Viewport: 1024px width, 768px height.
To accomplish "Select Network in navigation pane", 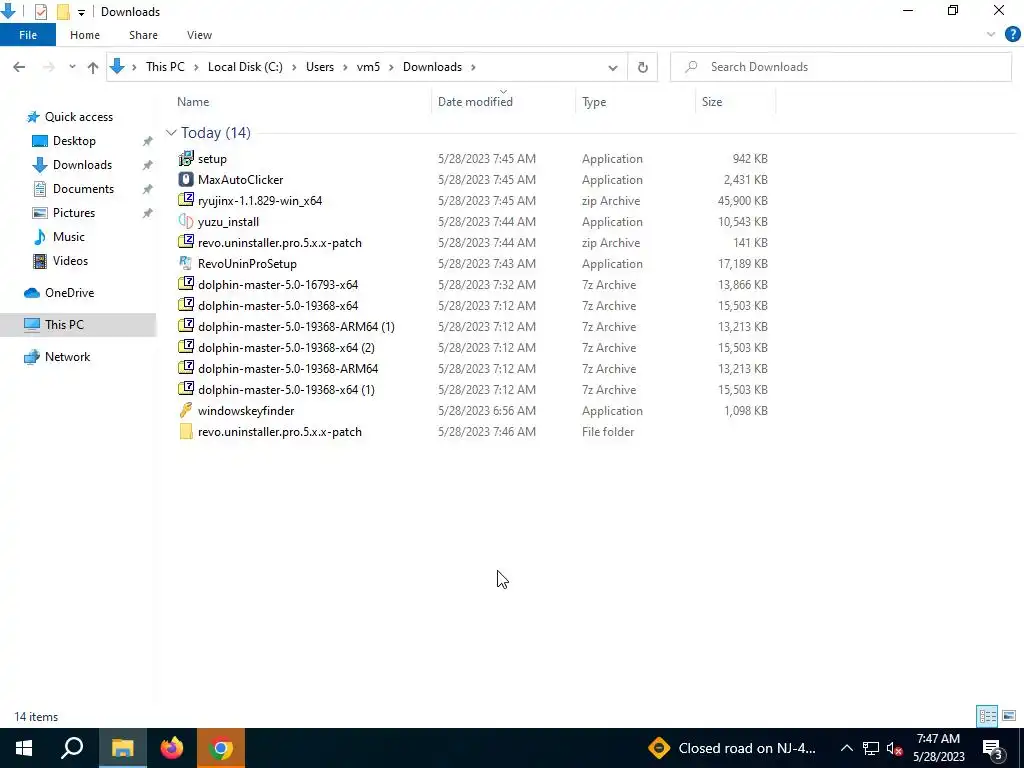I will [x=67, y=357].
